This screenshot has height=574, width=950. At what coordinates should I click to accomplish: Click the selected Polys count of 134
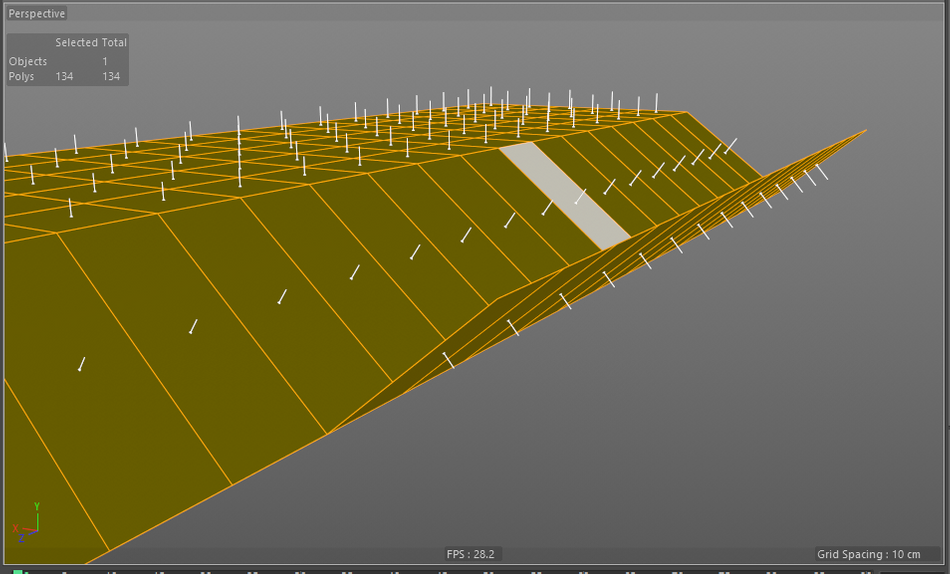[64, 77]
